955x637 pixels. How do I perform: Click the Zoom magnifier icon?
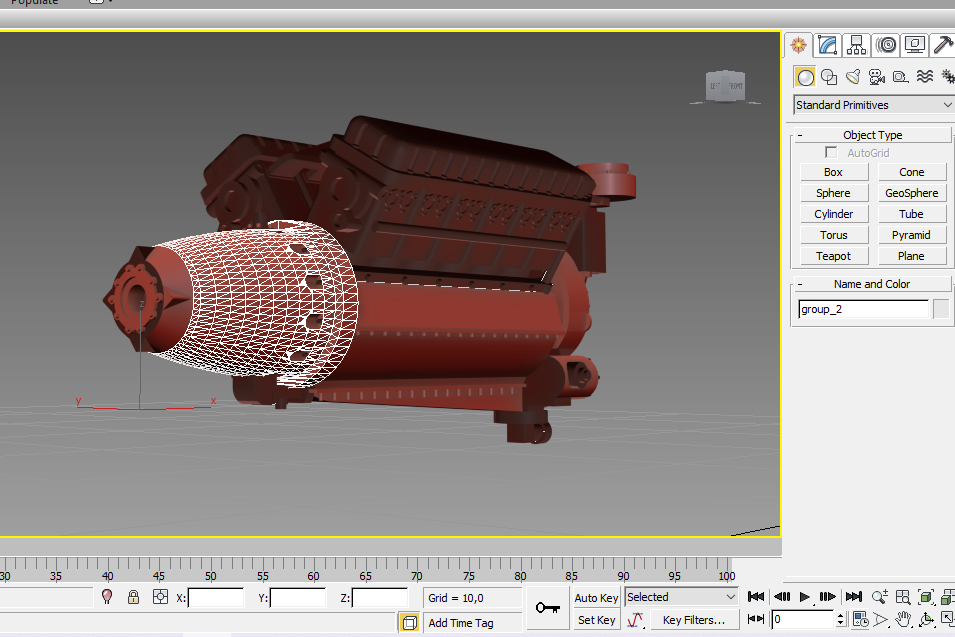coord(880,597)
